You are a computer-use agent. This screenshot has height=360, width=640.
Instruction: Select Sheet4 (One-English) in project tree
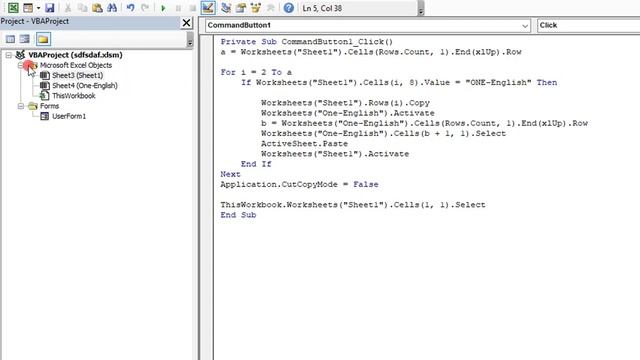85,85
